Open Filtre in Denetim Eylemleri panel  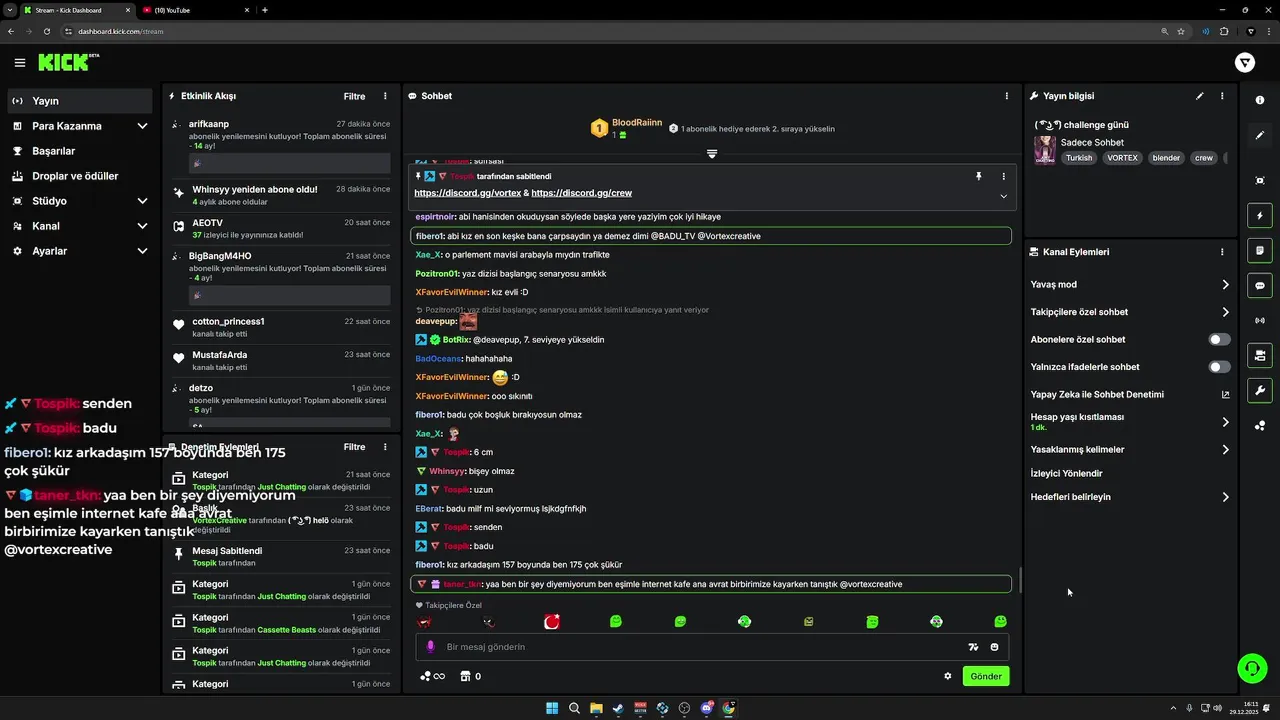click(x=354, y=447)
